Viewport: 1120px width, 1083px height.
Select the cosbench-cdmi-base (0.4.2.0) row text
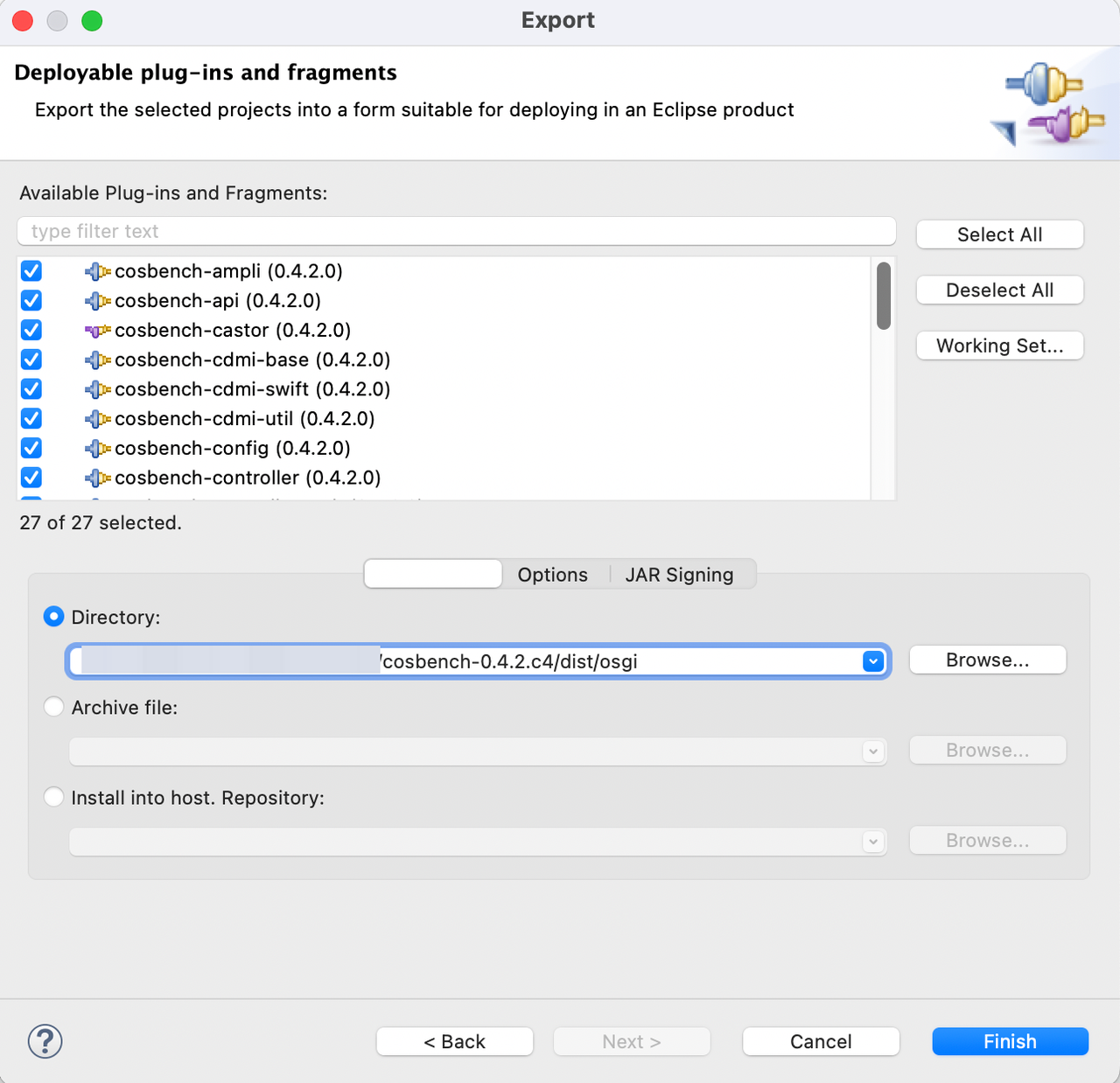coord(253,360)
